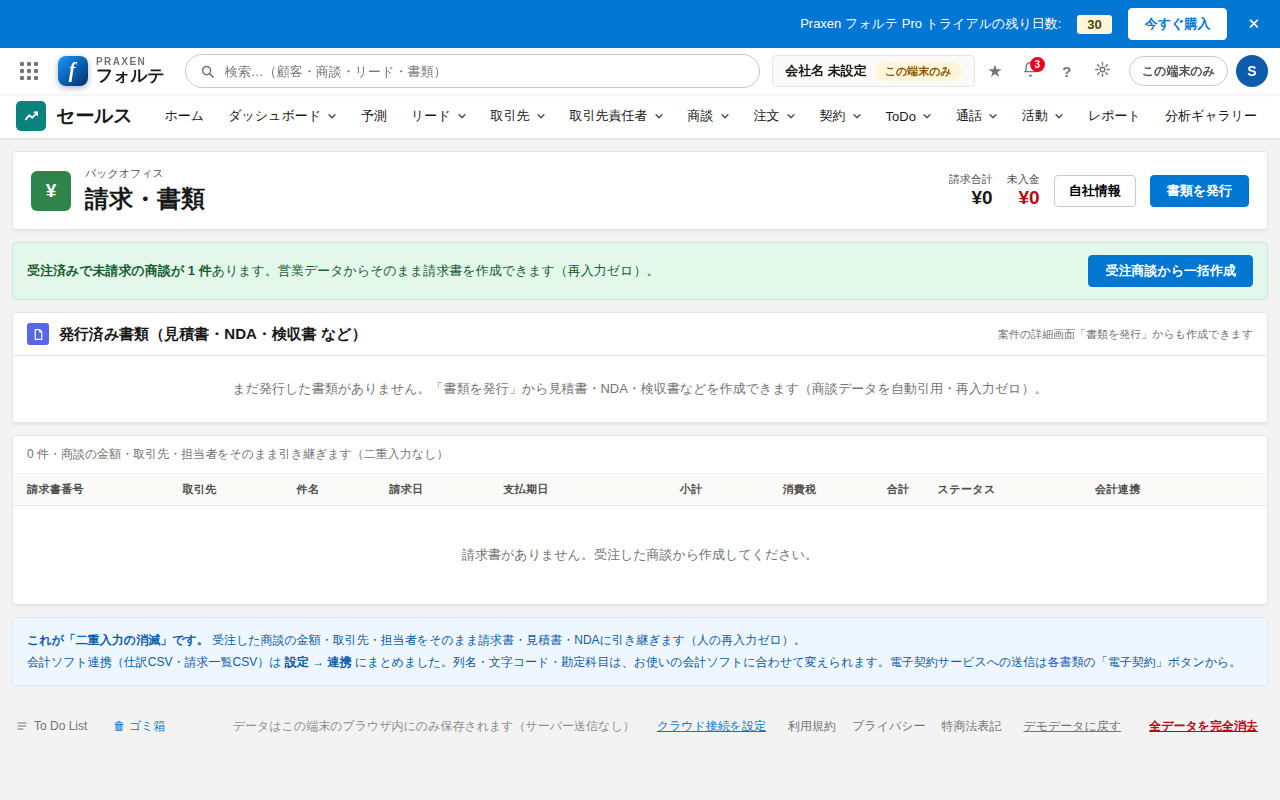The height and width of the screenshot is (800, 1280).
Task: Close the trial banner with X
Action: pos(1253,24)
